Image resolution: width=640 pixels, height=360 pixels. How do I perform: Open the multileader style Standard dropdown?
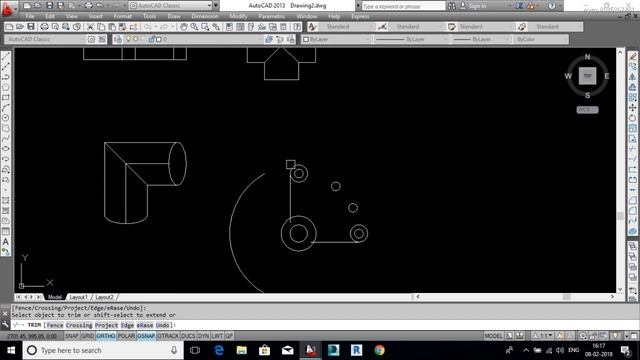555,27
